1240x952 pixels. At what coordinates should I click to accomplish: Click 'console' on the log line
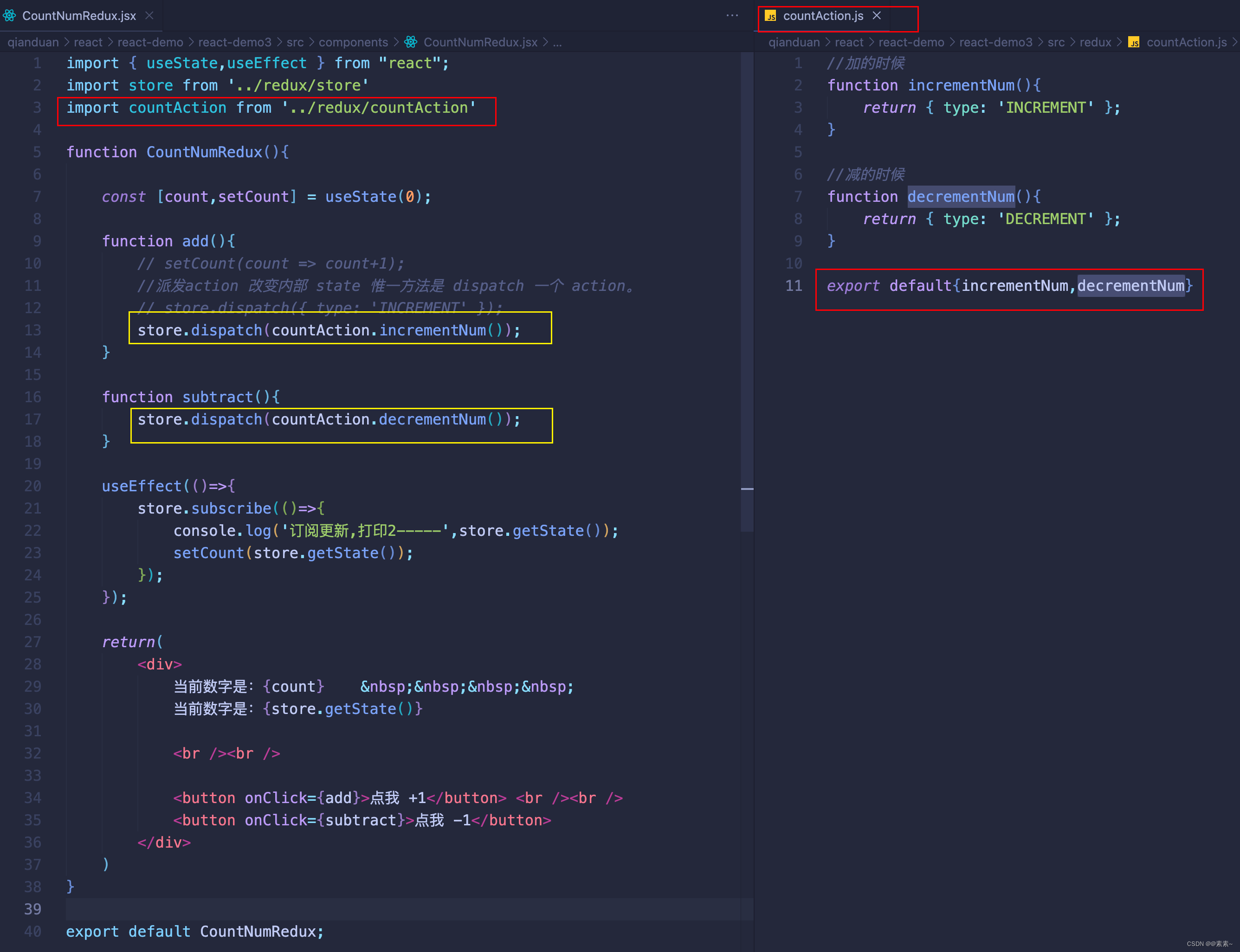[205, 530]
